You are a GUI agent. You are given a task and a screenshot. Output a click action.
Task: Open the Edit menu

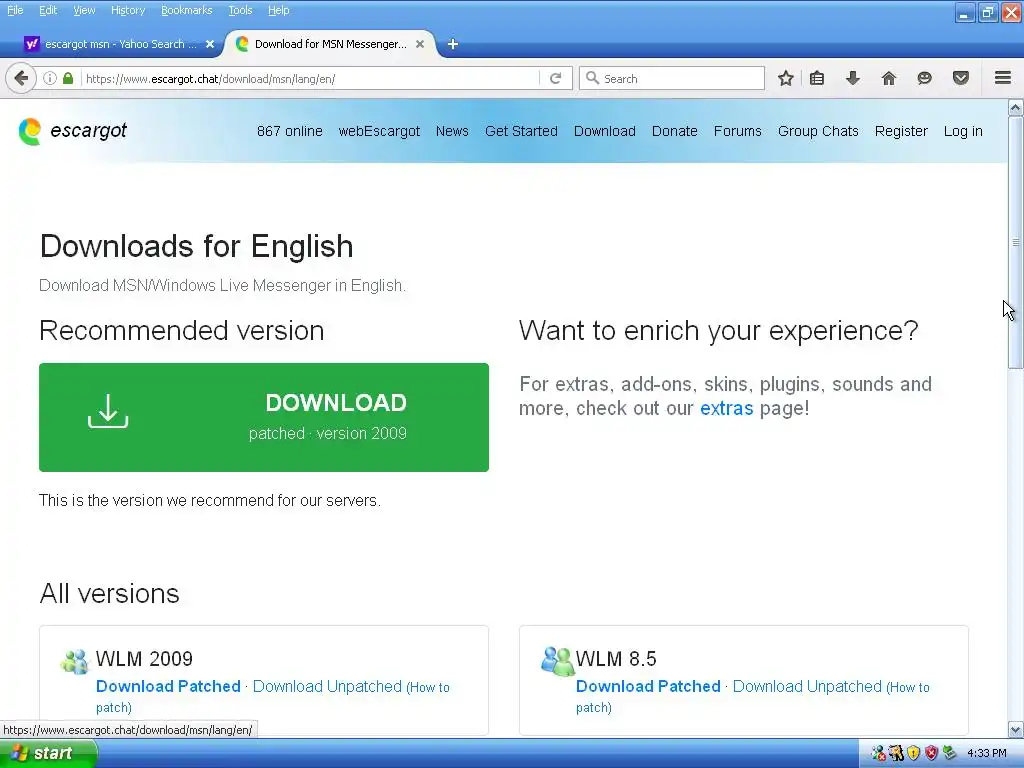coord(48,10)
